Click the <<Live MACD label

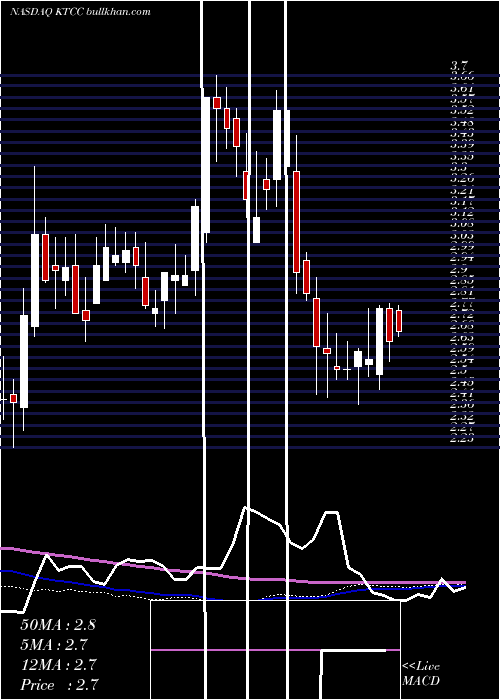point(421,674)
